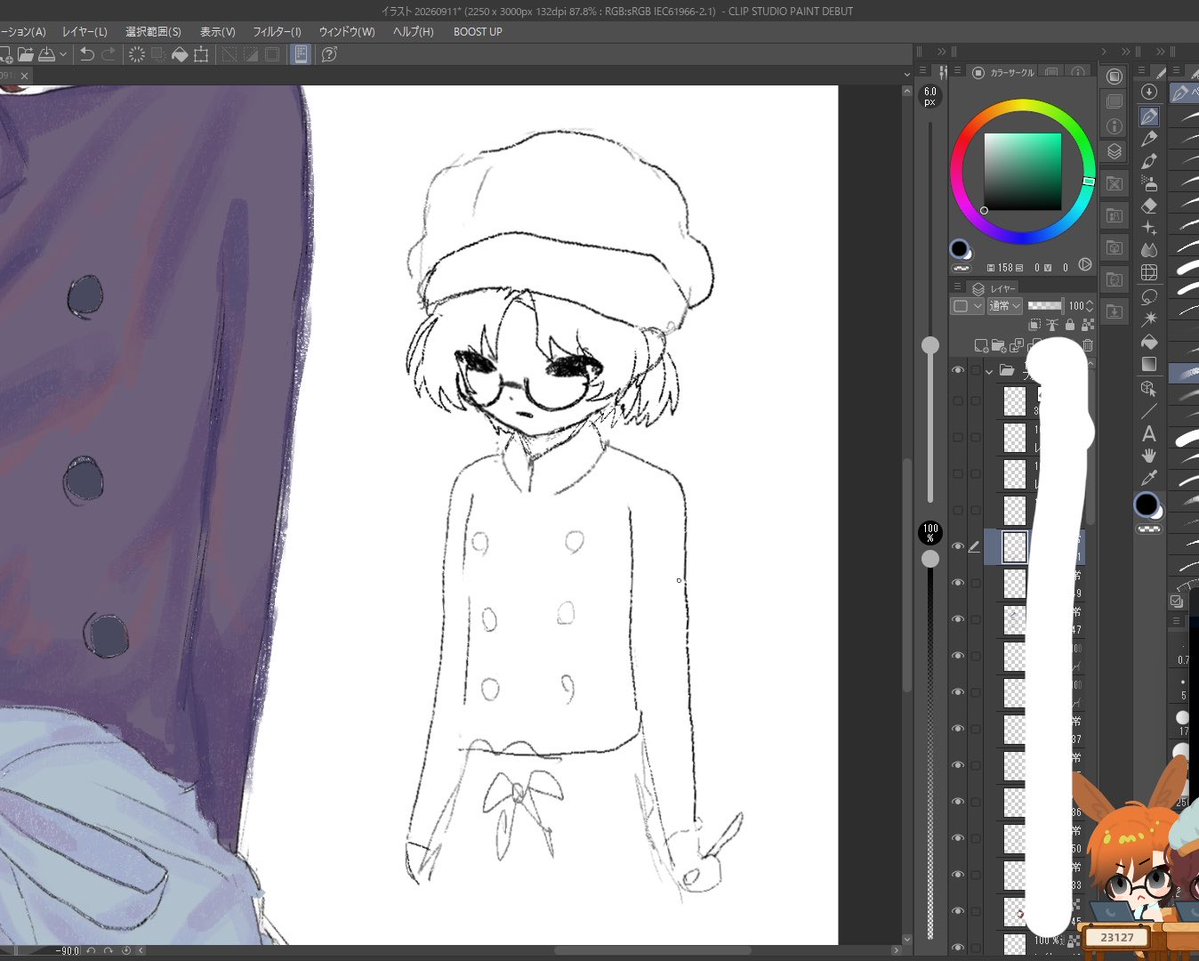Select the Blend tool
Screen dimensions: 1199x961
(1149, 250)
